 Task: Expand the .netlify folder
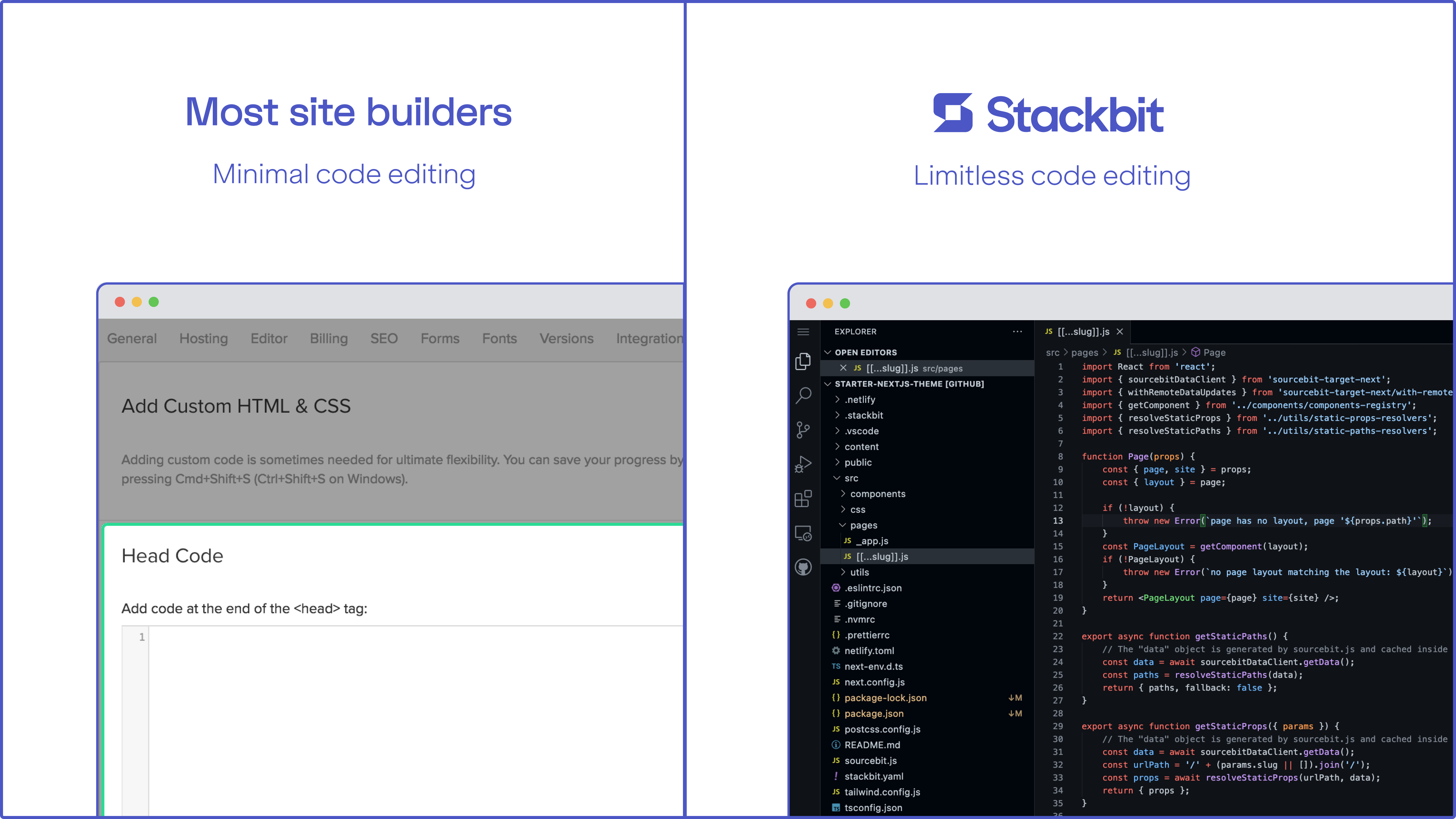(837, 400)
